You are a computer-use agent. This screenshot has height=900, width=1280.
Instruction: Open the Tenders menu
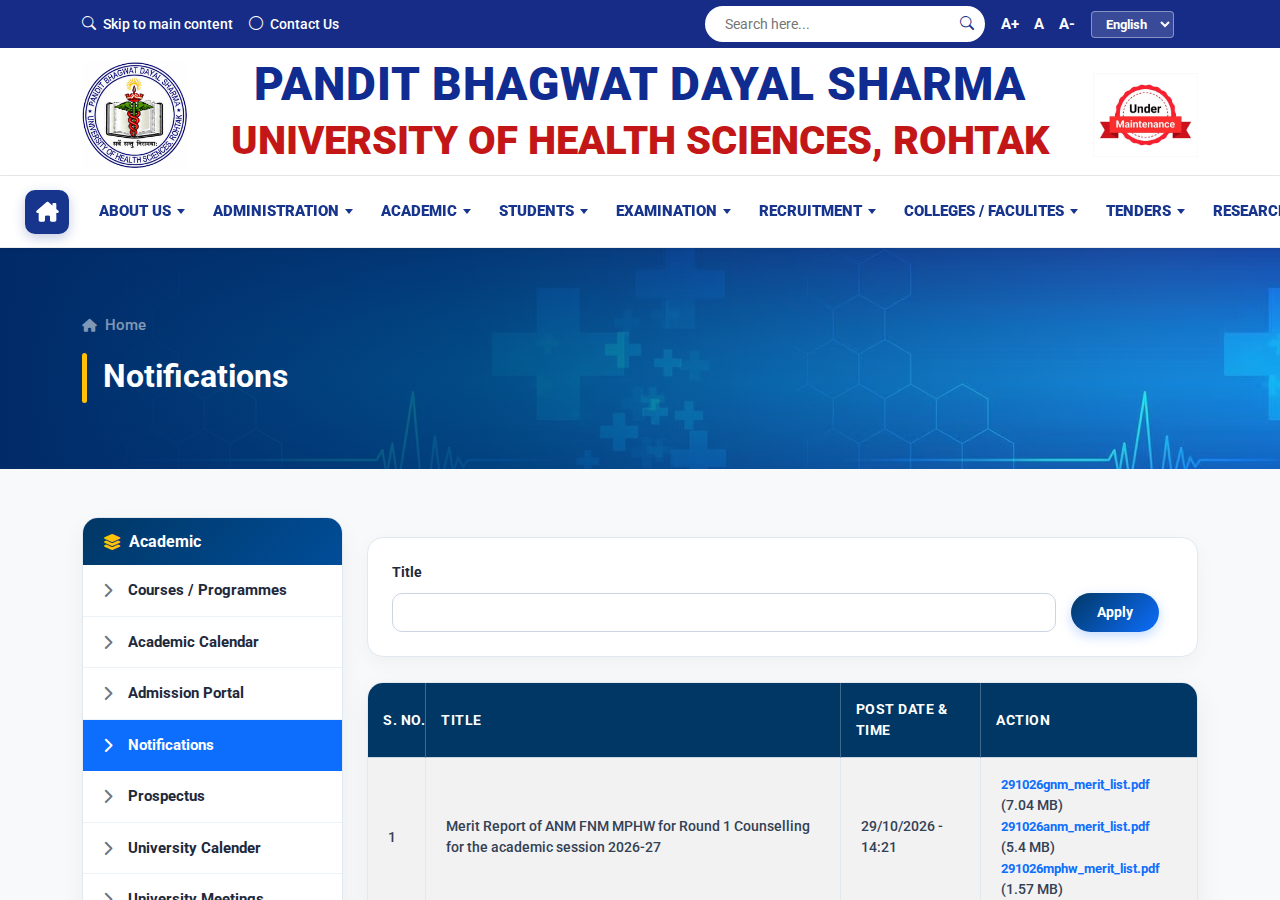coord(1146,211)
